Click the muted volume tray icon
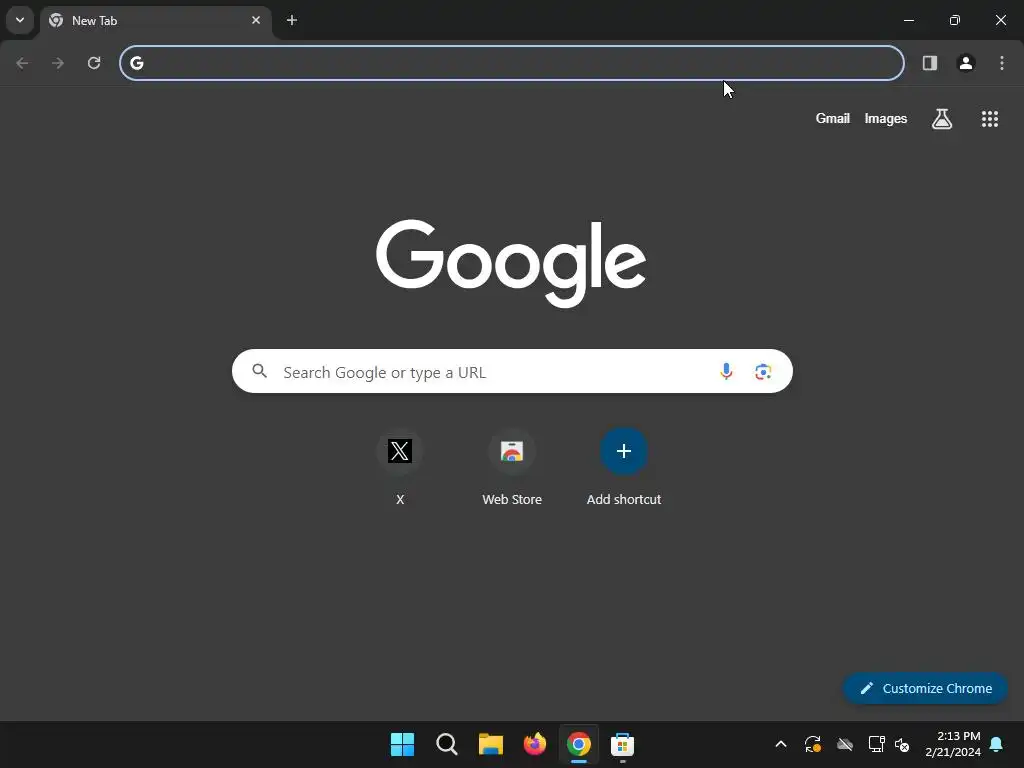The image size is (1024, 768). pyautogui.click(x=902, y=744)
